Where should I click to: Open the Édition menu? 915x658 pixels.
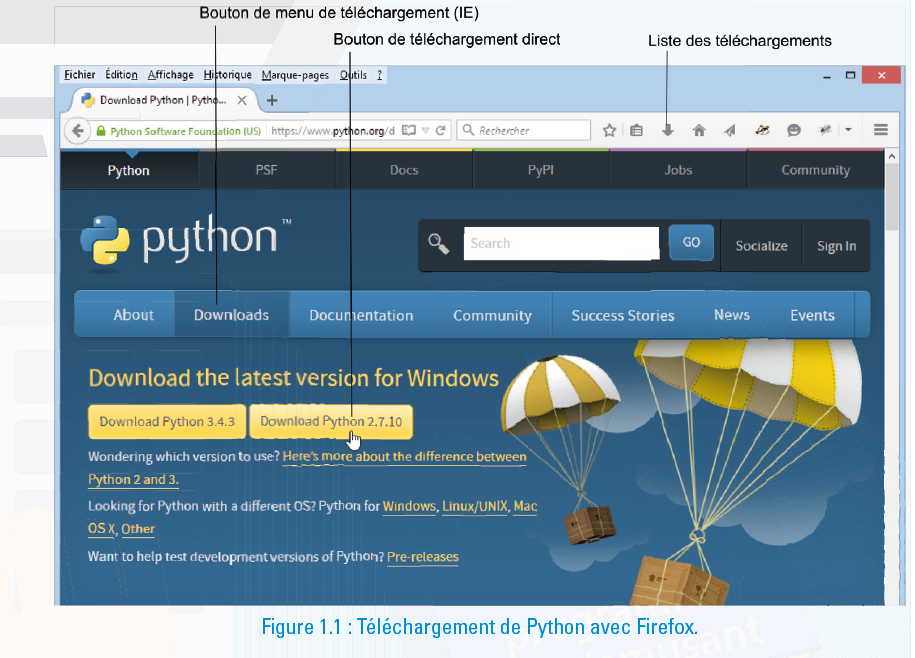pos(121,75)
